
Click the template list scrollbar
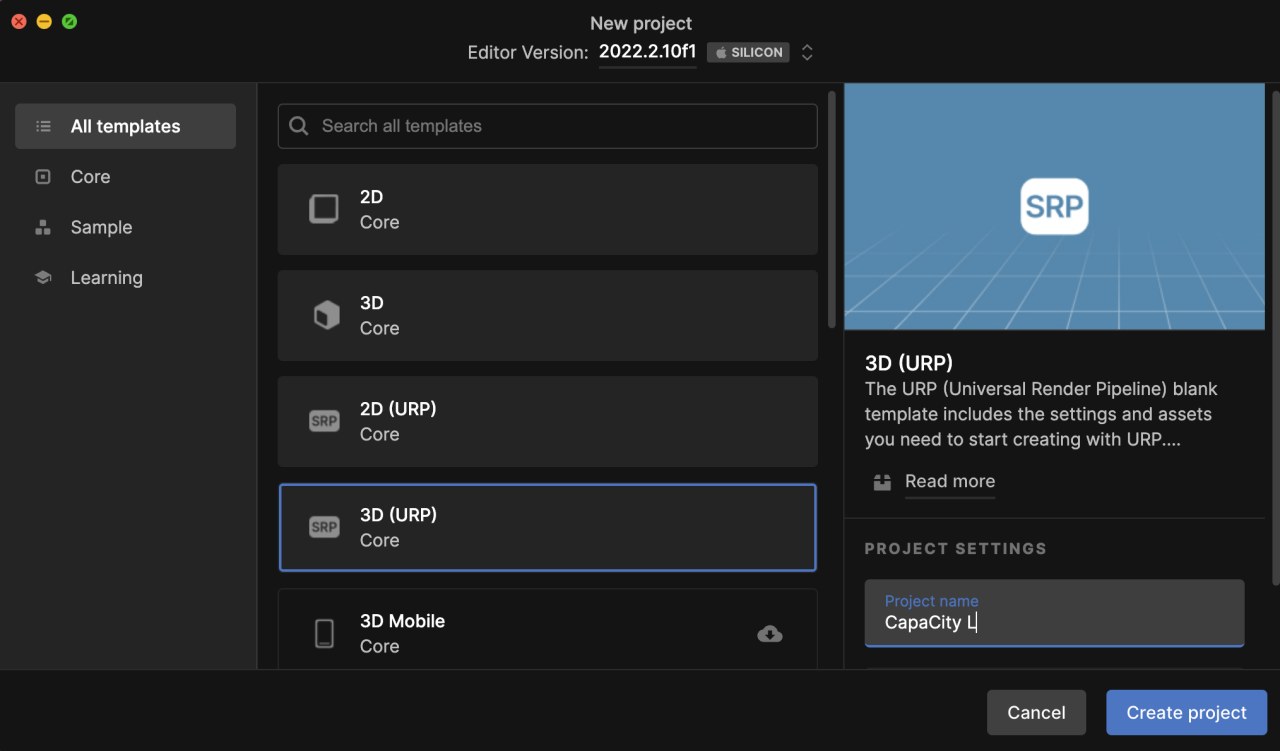pos(832,210)
